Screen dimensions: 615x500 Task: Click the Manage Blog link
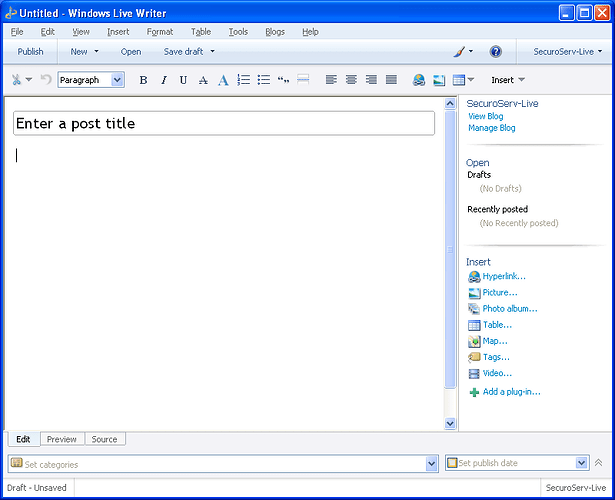pyautogui.click(x=492, y=128)
